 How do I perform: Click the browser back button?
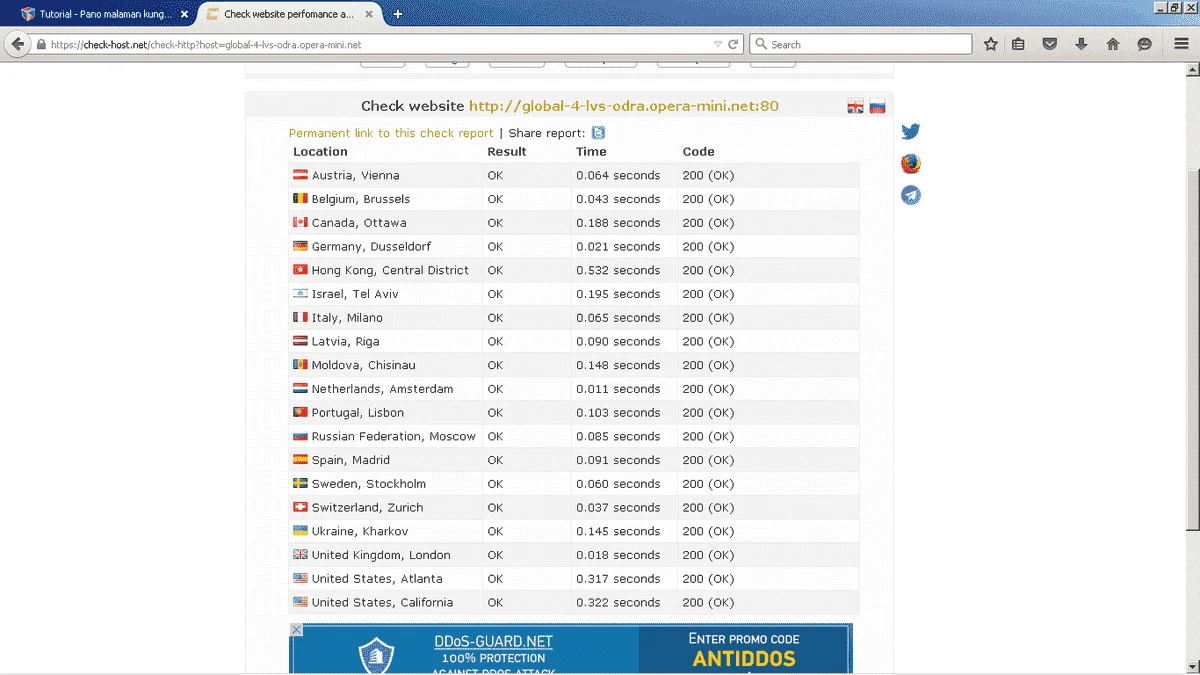coord(17,44)
